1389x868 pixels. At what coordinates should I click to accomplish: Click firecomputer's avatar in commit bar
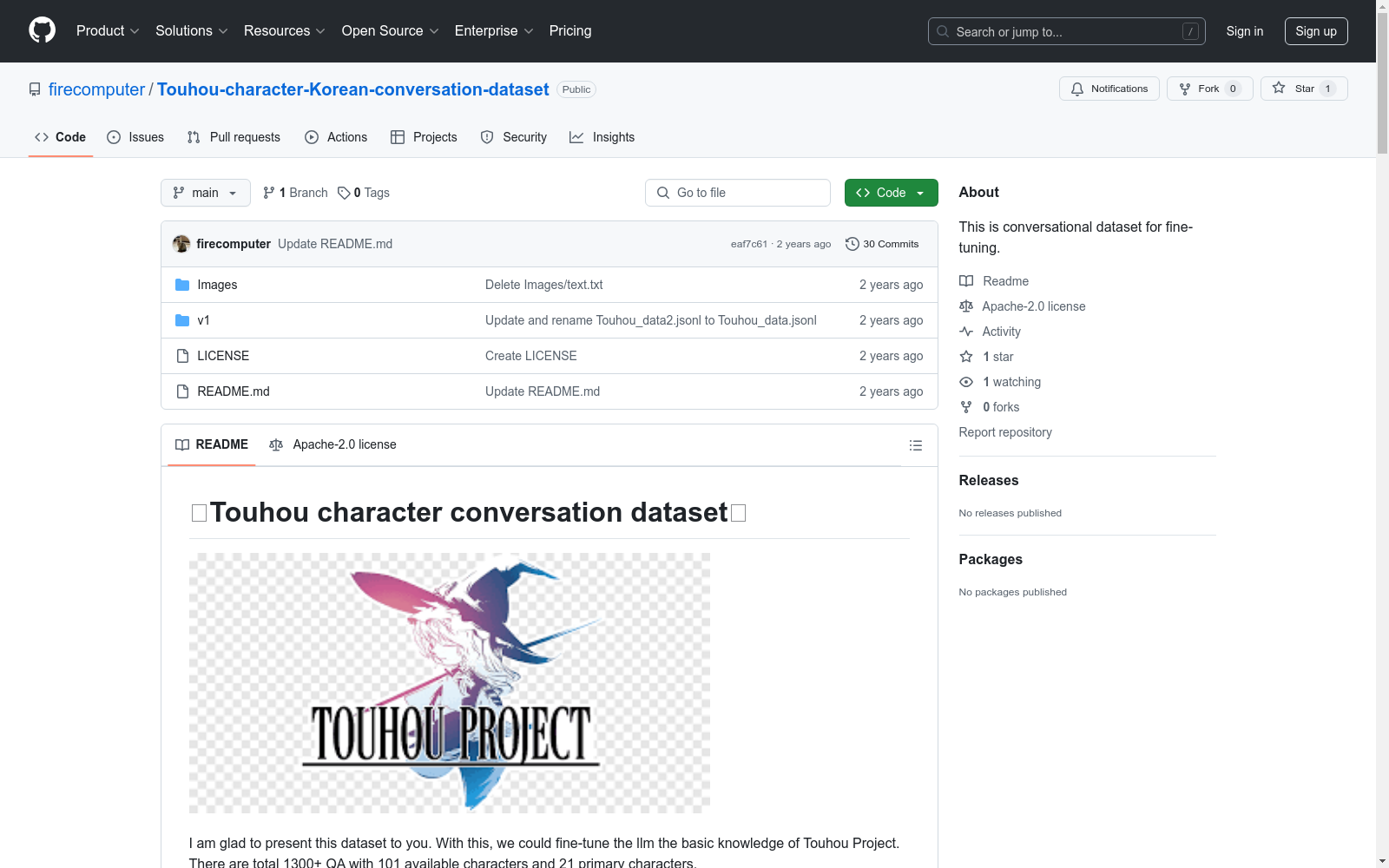[181, 244]
